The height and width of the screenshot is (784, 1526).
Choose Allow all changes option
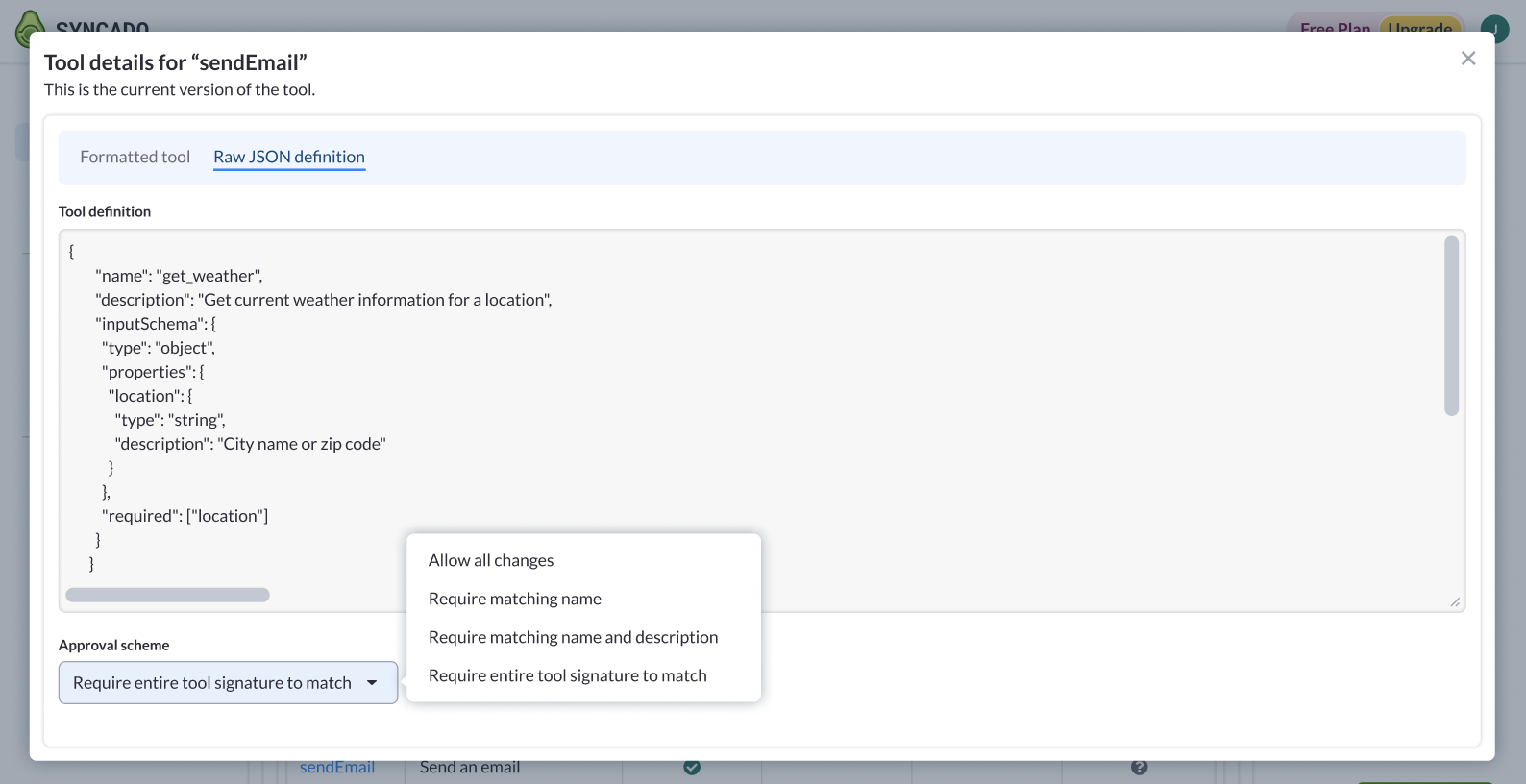(491, 560)
